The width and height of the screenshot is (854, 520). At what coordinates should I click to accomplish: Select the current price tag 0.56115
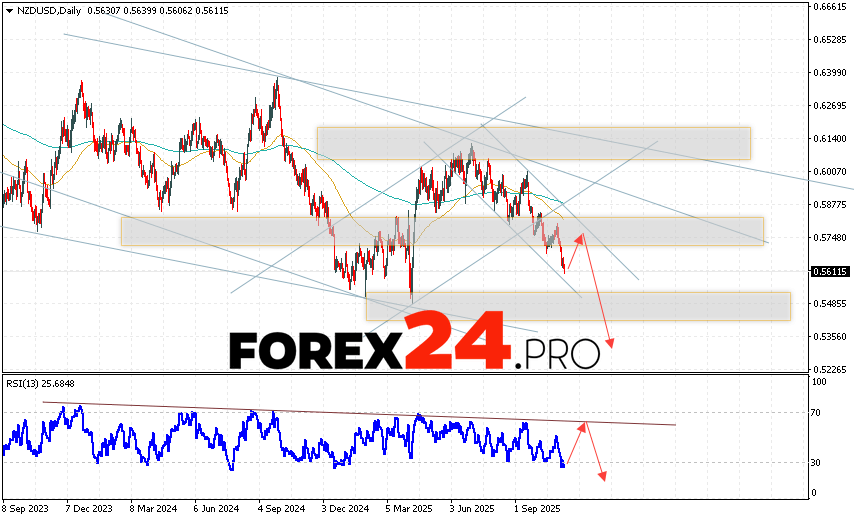[x=831, y=271]
